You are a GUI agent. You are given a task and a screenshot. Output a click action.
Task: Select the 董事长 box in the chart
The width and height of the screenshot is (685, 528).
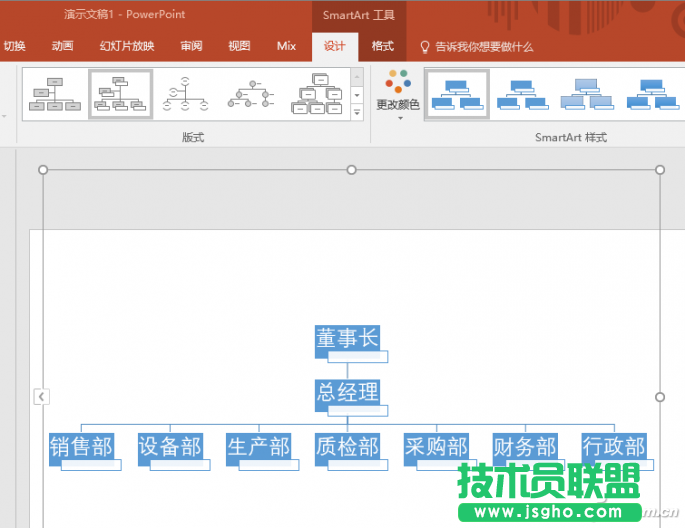pyautogui.click(x=348, y=339)
